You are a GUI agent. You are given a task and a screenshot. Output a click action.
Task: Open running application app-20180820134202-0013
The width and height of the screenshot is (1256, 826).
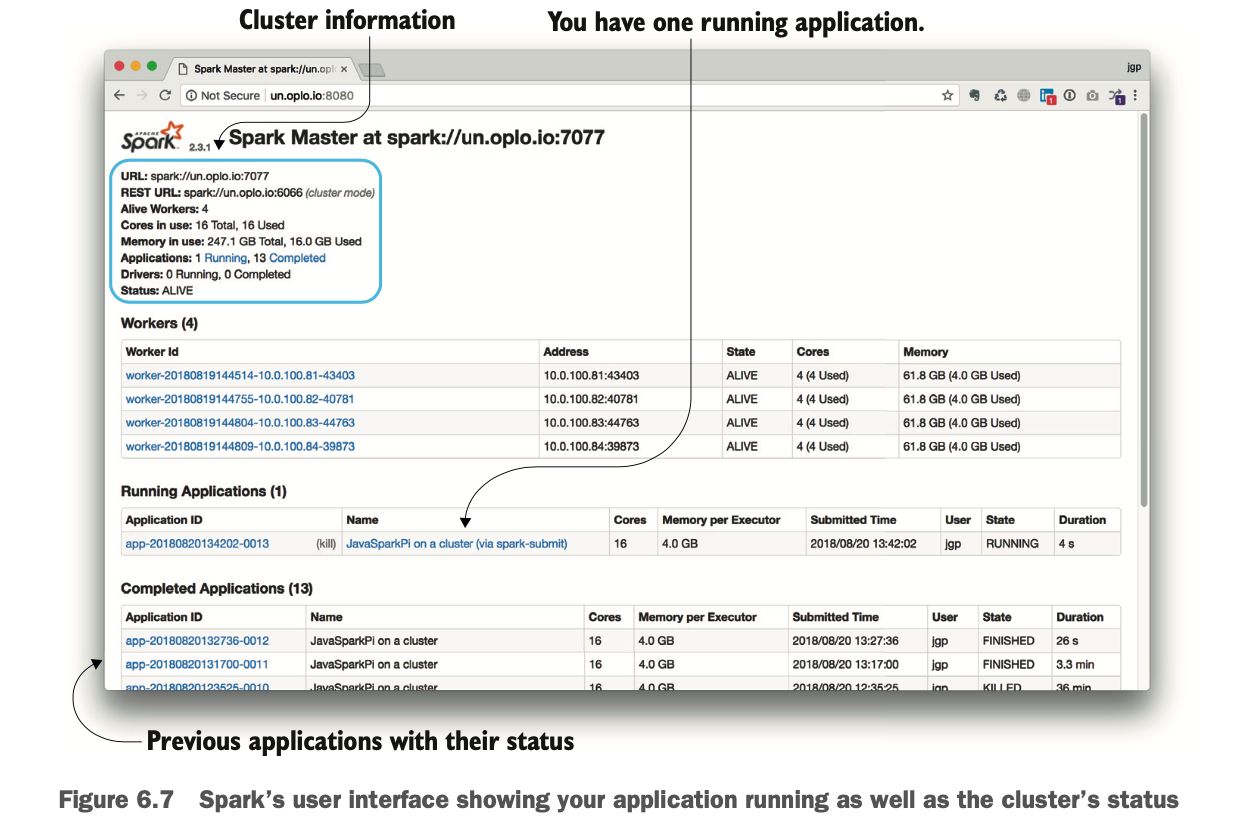(196, 544)
